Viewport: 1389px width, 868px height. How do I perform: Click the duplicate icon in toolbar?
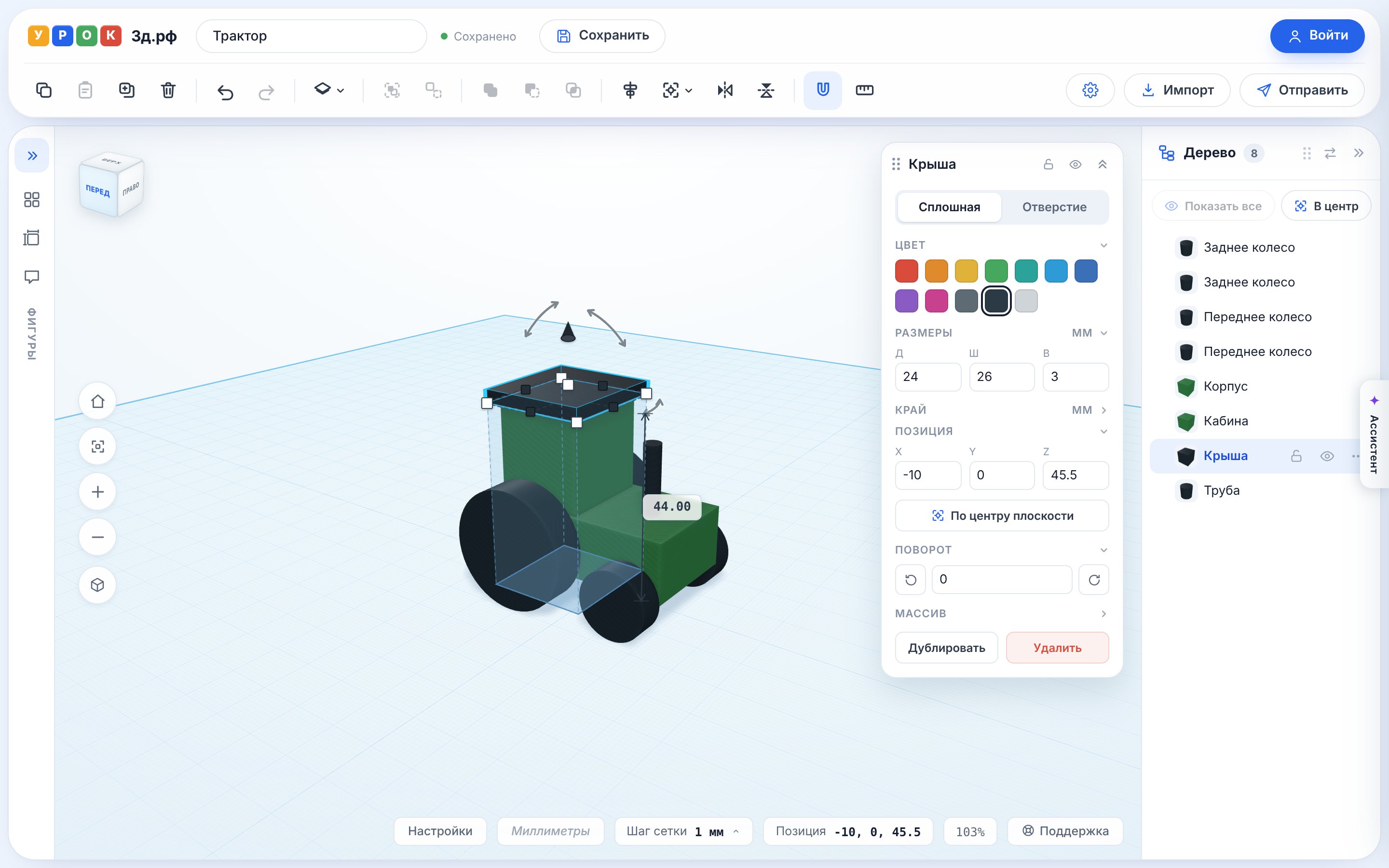pyautogui.click(x=126, y=90)
